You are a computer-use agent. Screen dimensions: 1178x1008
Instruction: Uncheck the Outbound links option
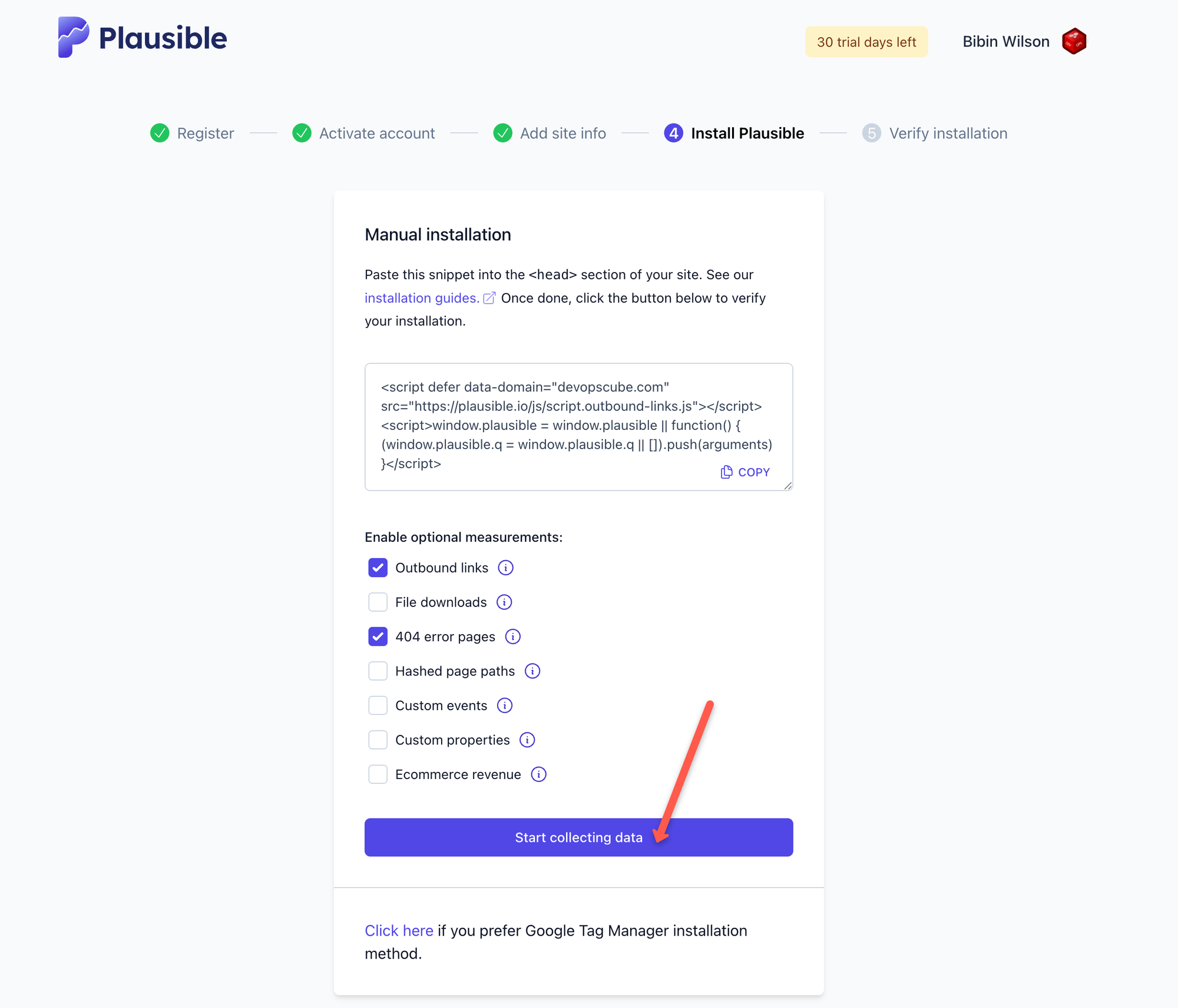point(378,568)
